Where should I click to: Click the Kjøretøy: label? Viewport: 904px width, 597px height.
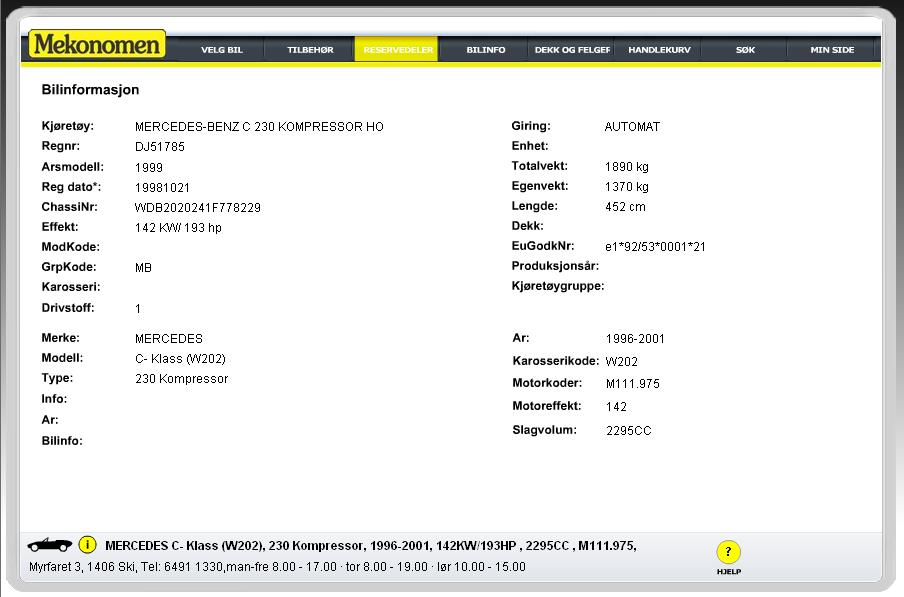click(x=67, y=126)
